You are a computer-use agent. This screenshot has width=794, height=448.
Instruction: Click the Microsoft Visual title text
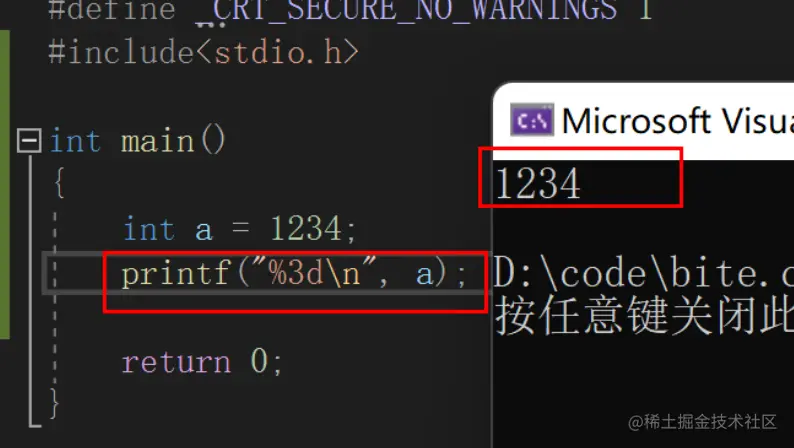[678, 121]
